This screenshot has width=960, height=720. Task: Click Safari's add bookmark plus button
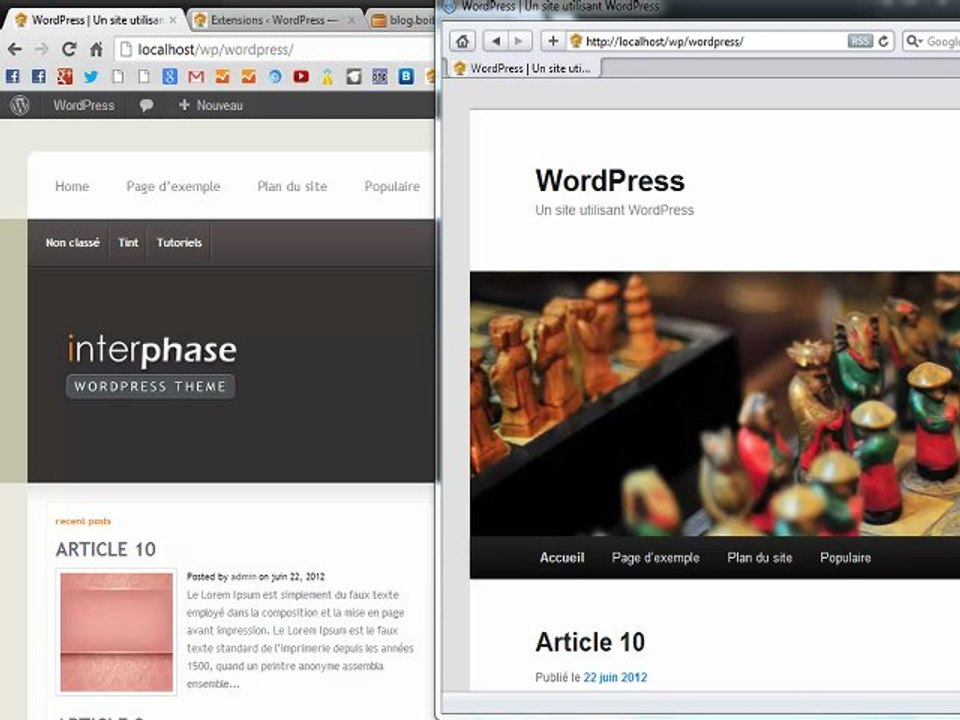(553, 41)
